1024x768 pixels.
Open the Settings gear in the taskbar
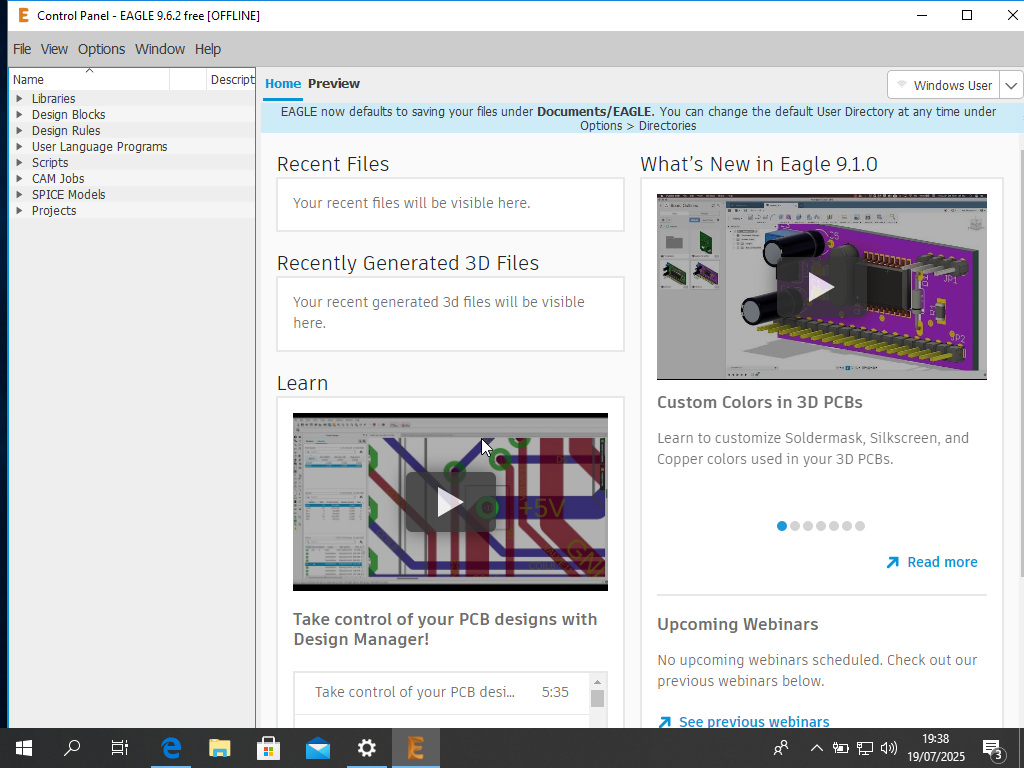click(366, 748)
